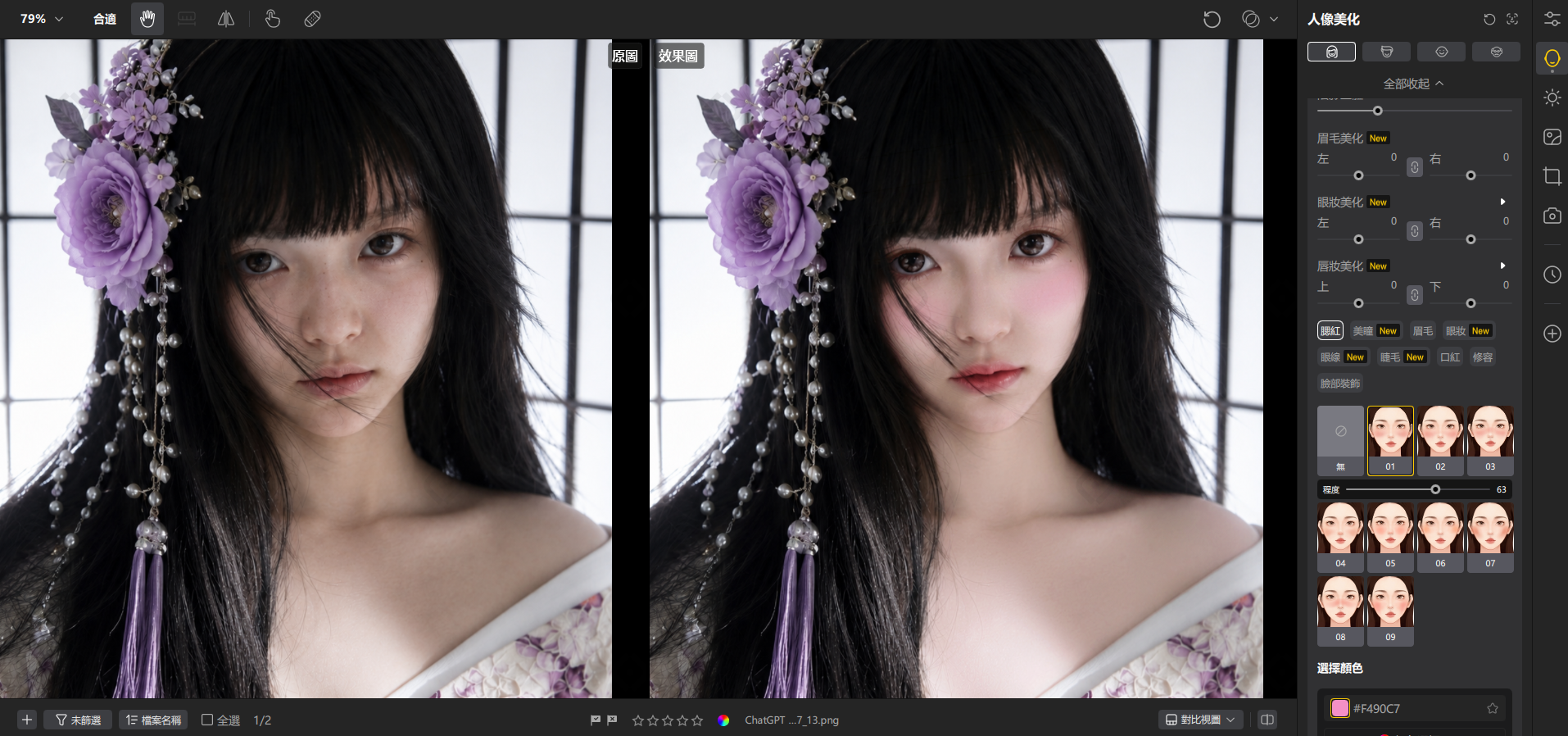Viewport: 1568px width, 736px height.
Task: Collapse all sections with 全部收起
Action: 1413,84
